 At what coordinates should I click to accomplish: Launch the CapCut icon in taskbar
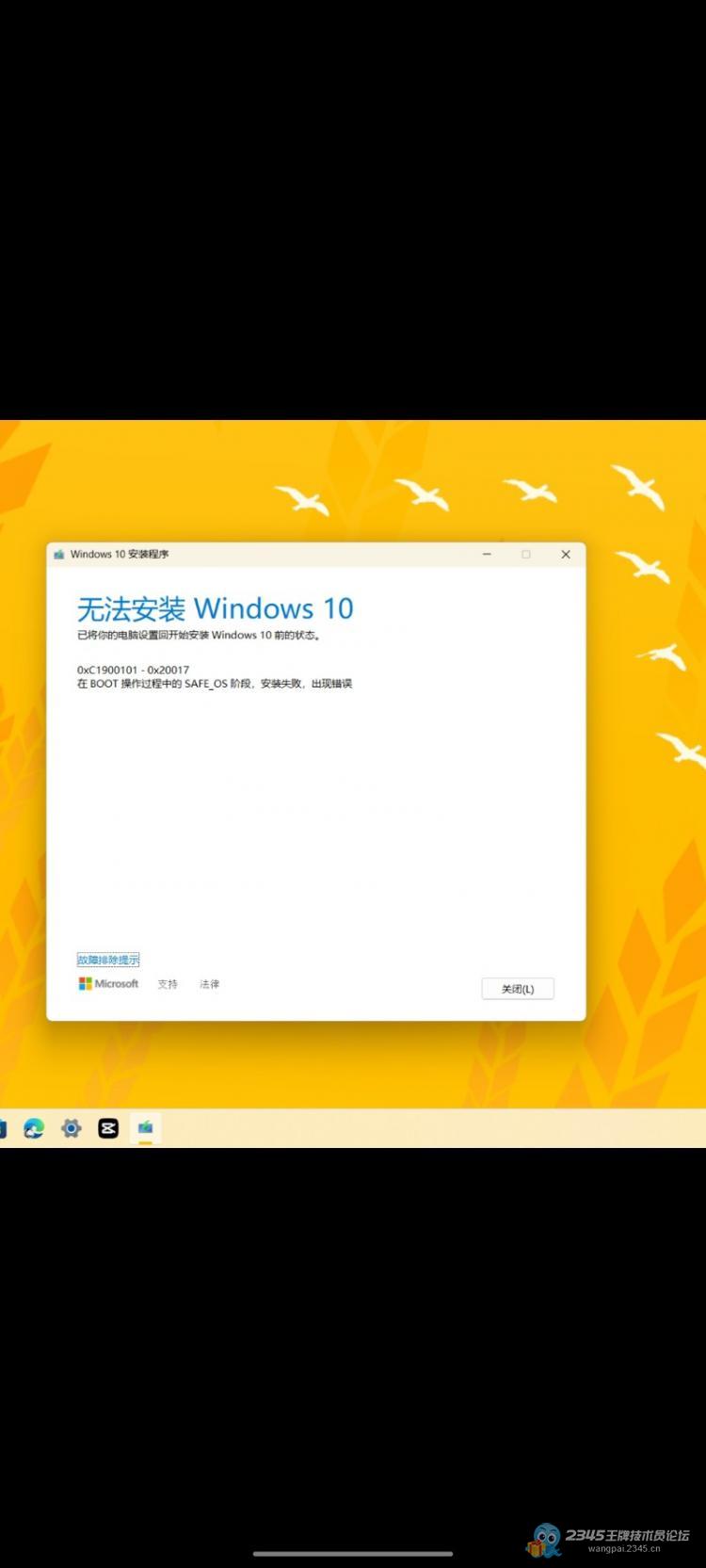[108, 1127]
